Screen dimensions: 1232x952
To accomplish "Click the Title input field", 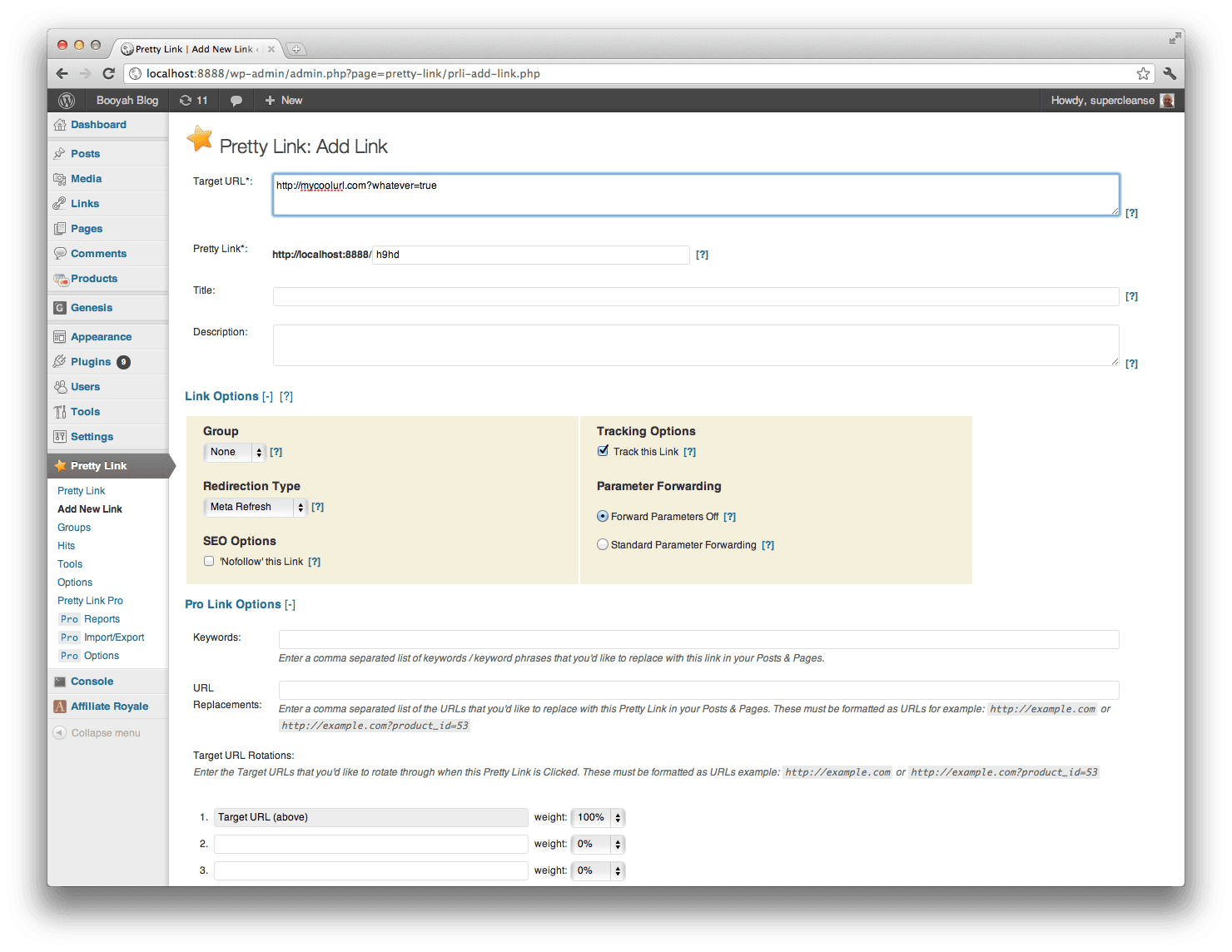I will (696, 296).
